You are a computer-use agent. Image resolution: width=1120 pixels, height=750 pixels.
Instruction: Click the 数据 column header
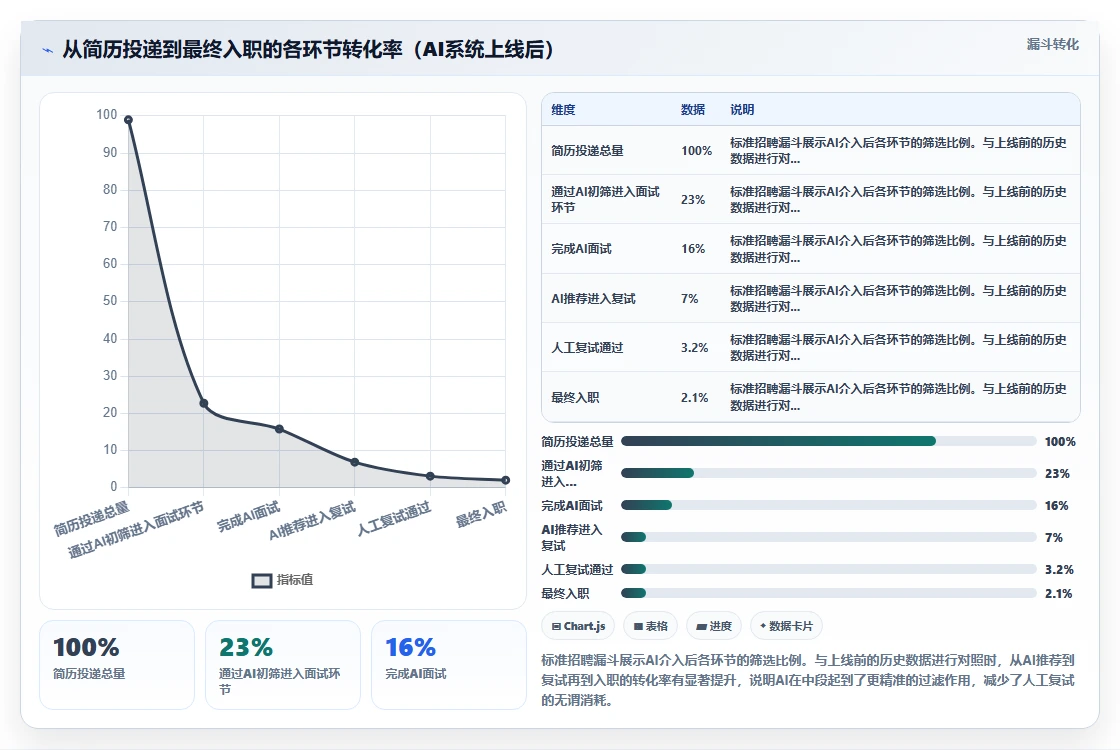[693, 110]
